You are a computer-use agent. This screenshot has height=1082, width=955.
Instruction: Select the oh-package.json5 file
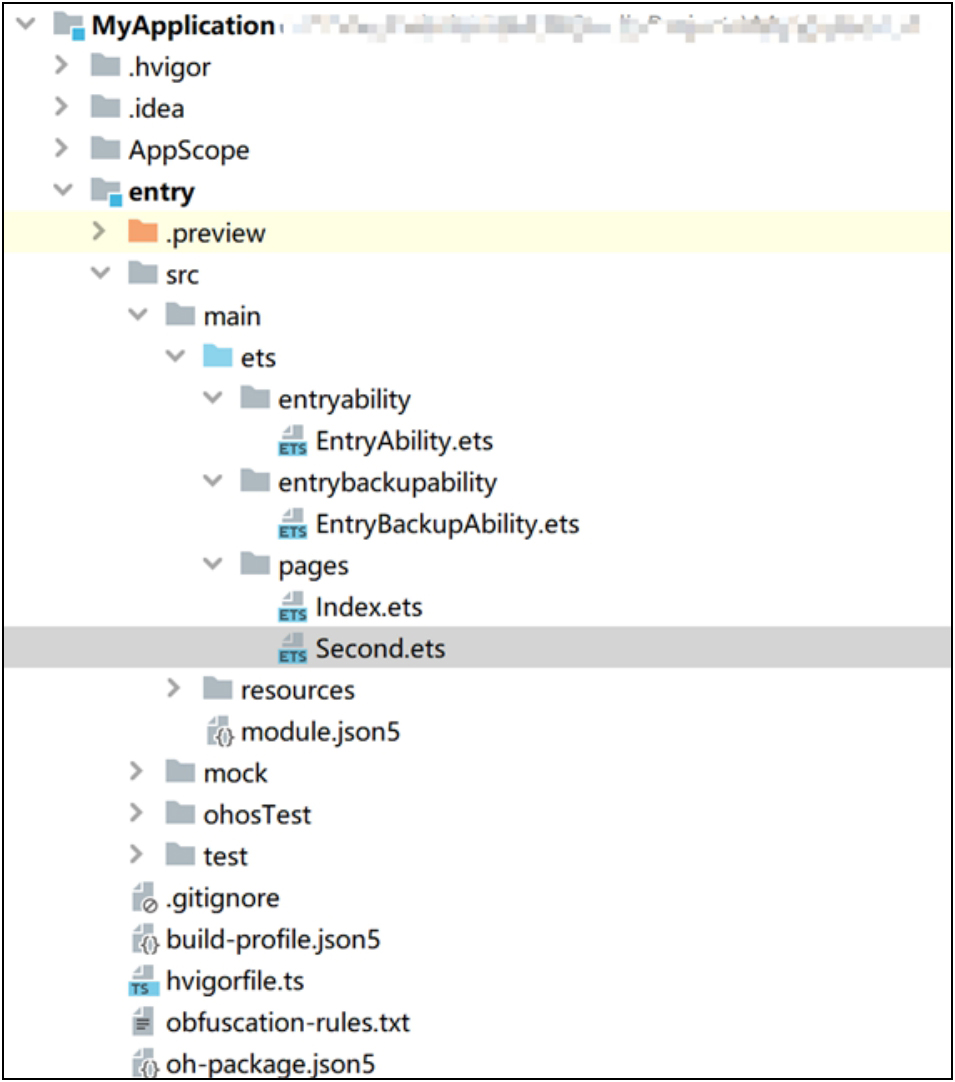pyautogui.click(x=270, y=1065)
